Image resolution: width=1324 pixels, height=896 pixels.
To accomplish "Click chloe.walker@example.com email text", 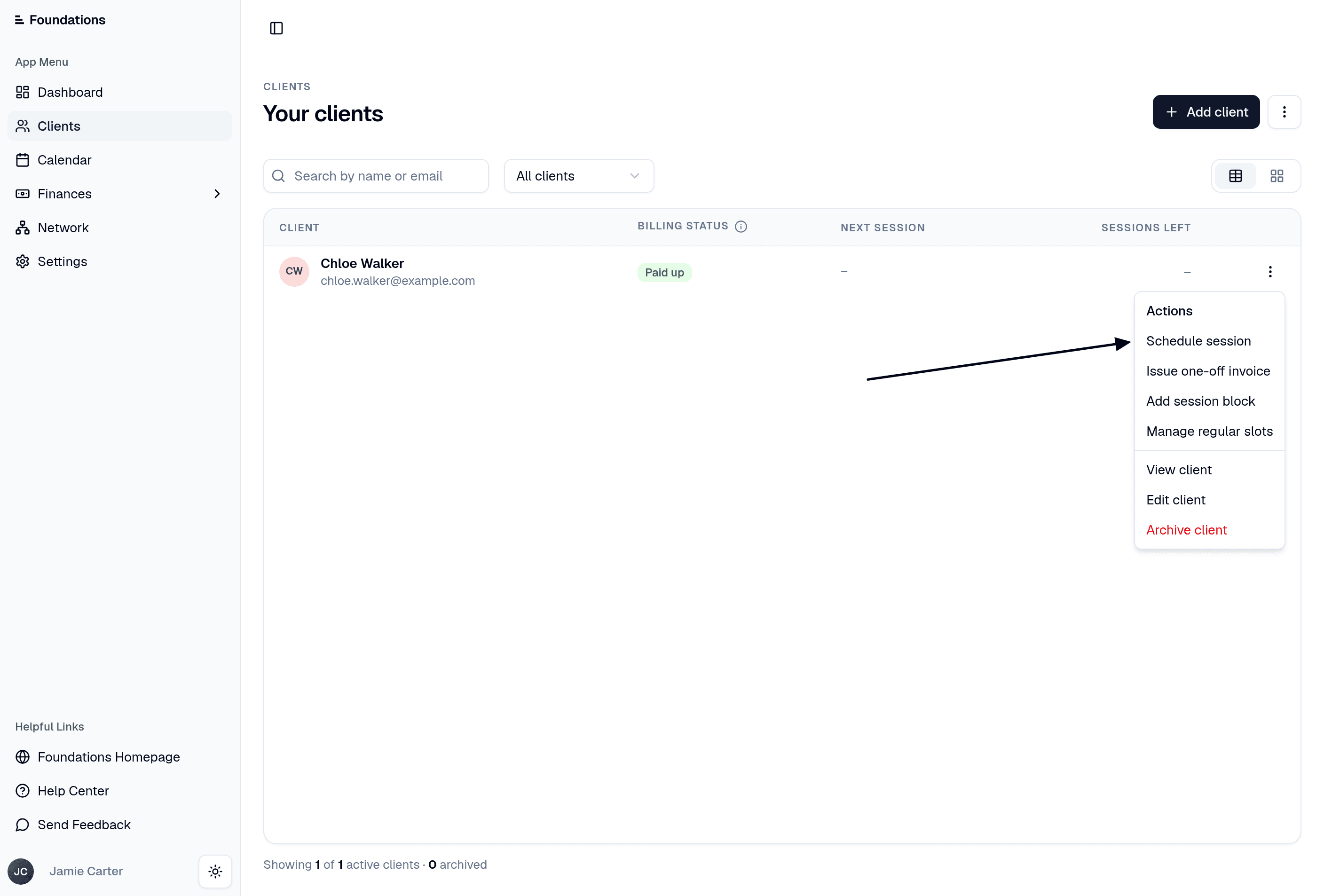I will pos(398,281).
